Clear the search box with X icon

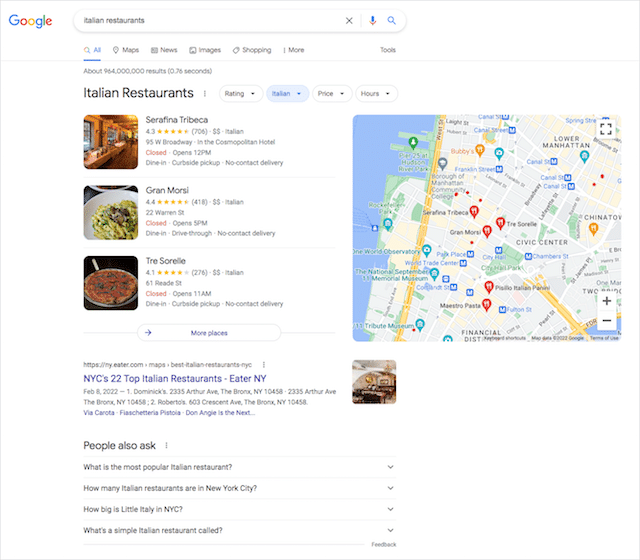(x=349, y=20)
